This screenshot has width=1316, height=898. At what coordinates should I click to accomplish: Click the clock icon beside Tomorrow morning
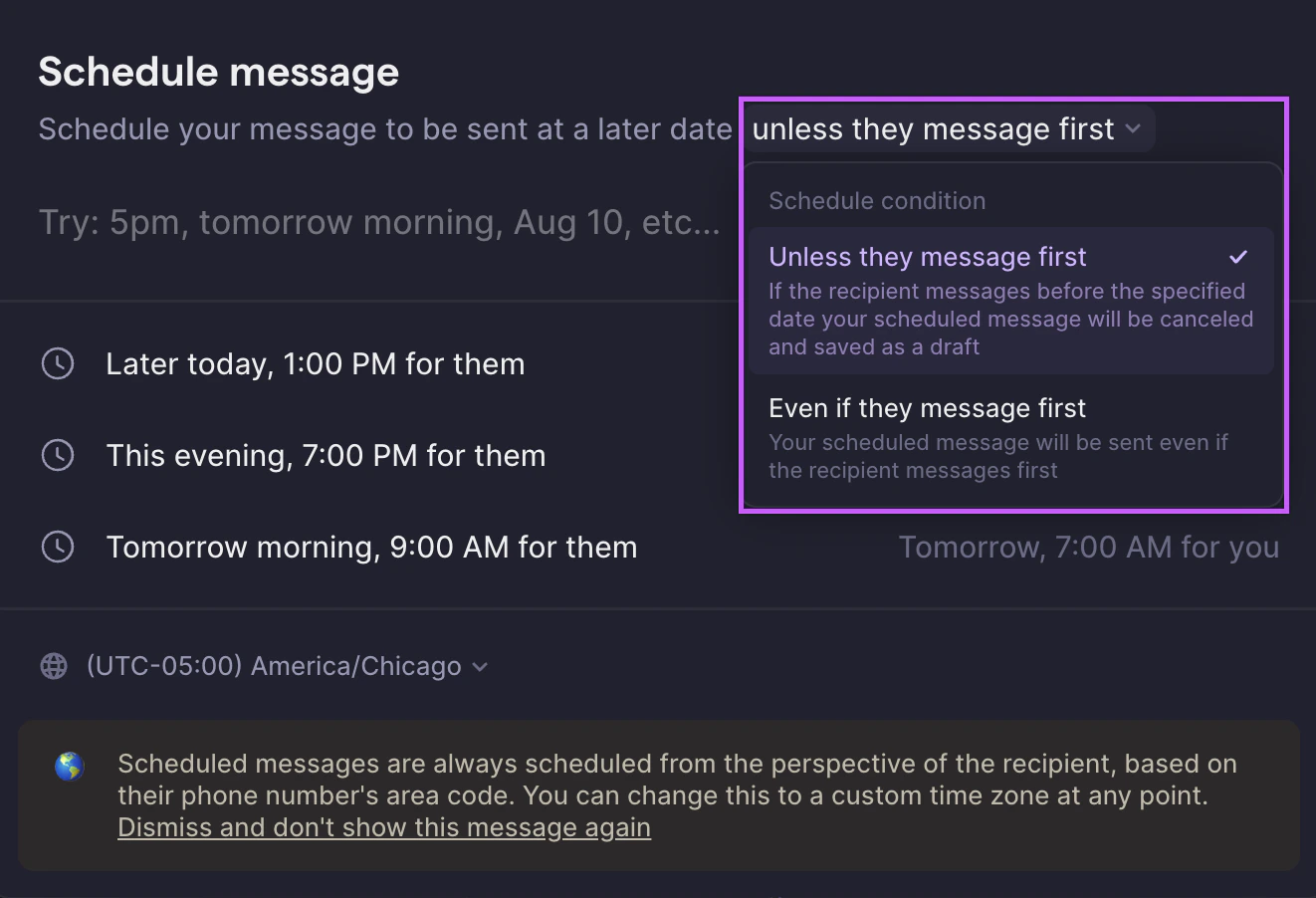tap(58, 547)
